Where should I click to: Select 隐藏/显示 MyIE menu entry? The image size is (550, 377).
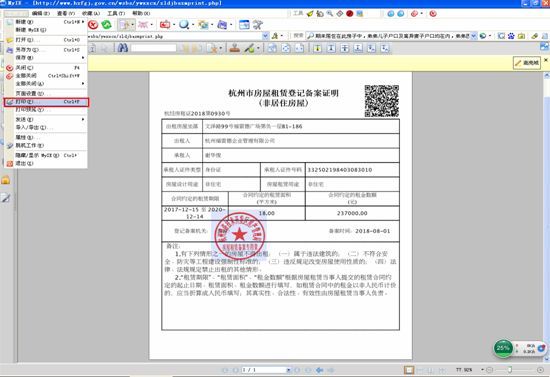[46, 155]
